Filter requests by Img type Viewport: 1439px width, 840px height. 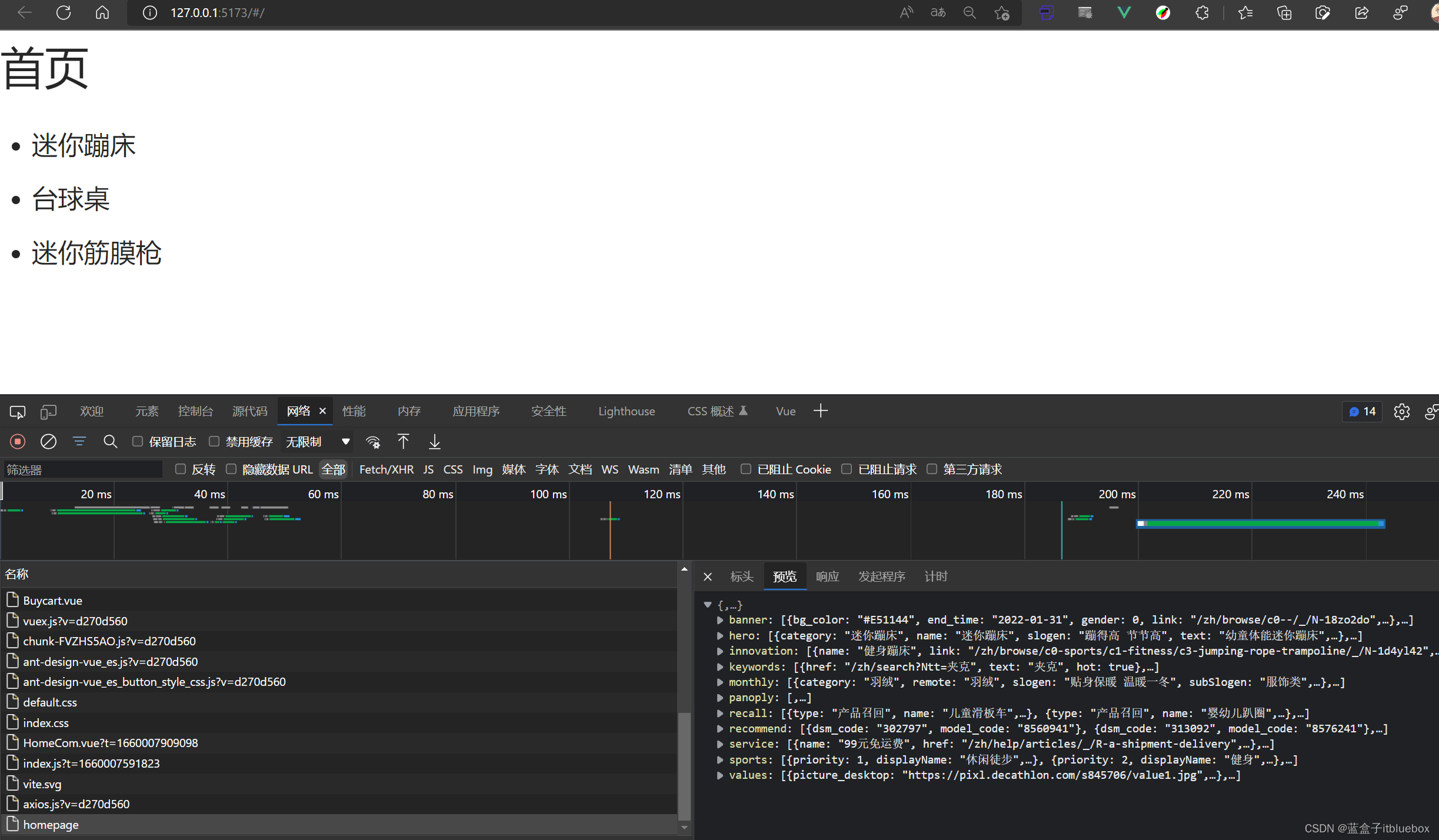click(482, 469)
